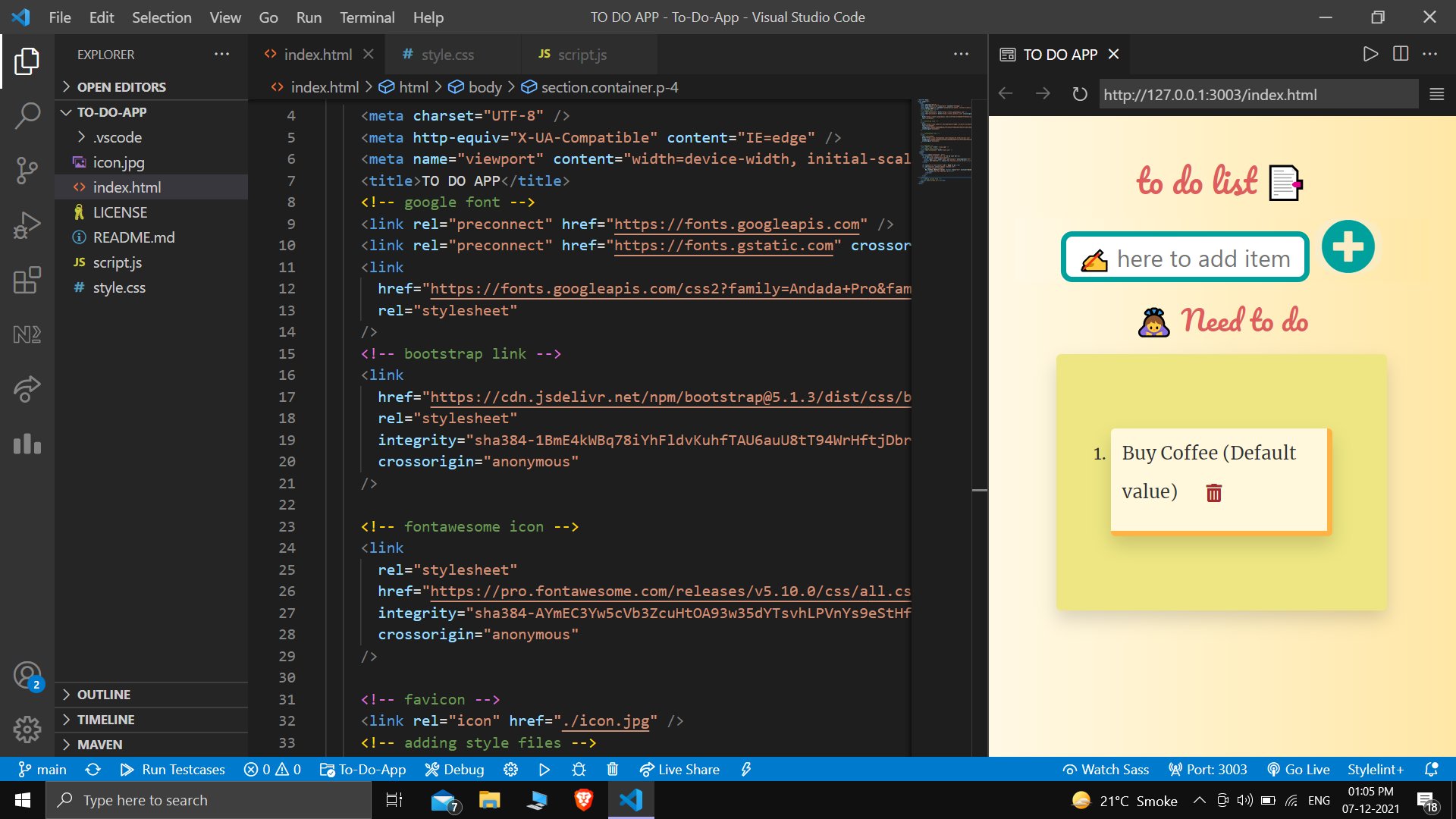This screenshot has width=1456, height=819.
Task: Click the 'here to add item' input field
Action: [x=1203, y=259]
